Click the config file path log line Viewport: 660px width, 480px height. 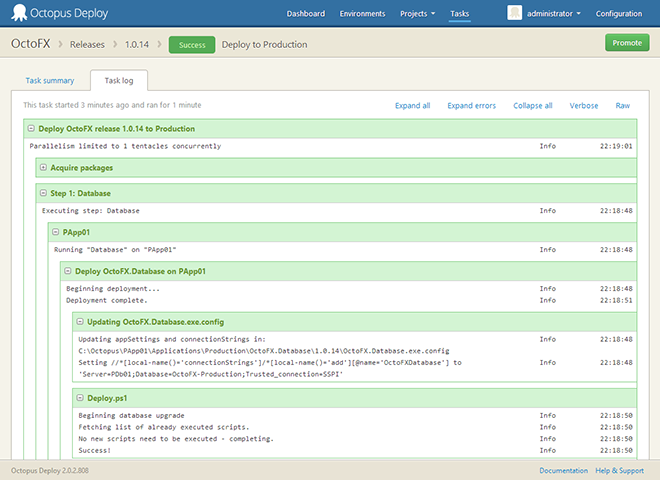[264, 351]
